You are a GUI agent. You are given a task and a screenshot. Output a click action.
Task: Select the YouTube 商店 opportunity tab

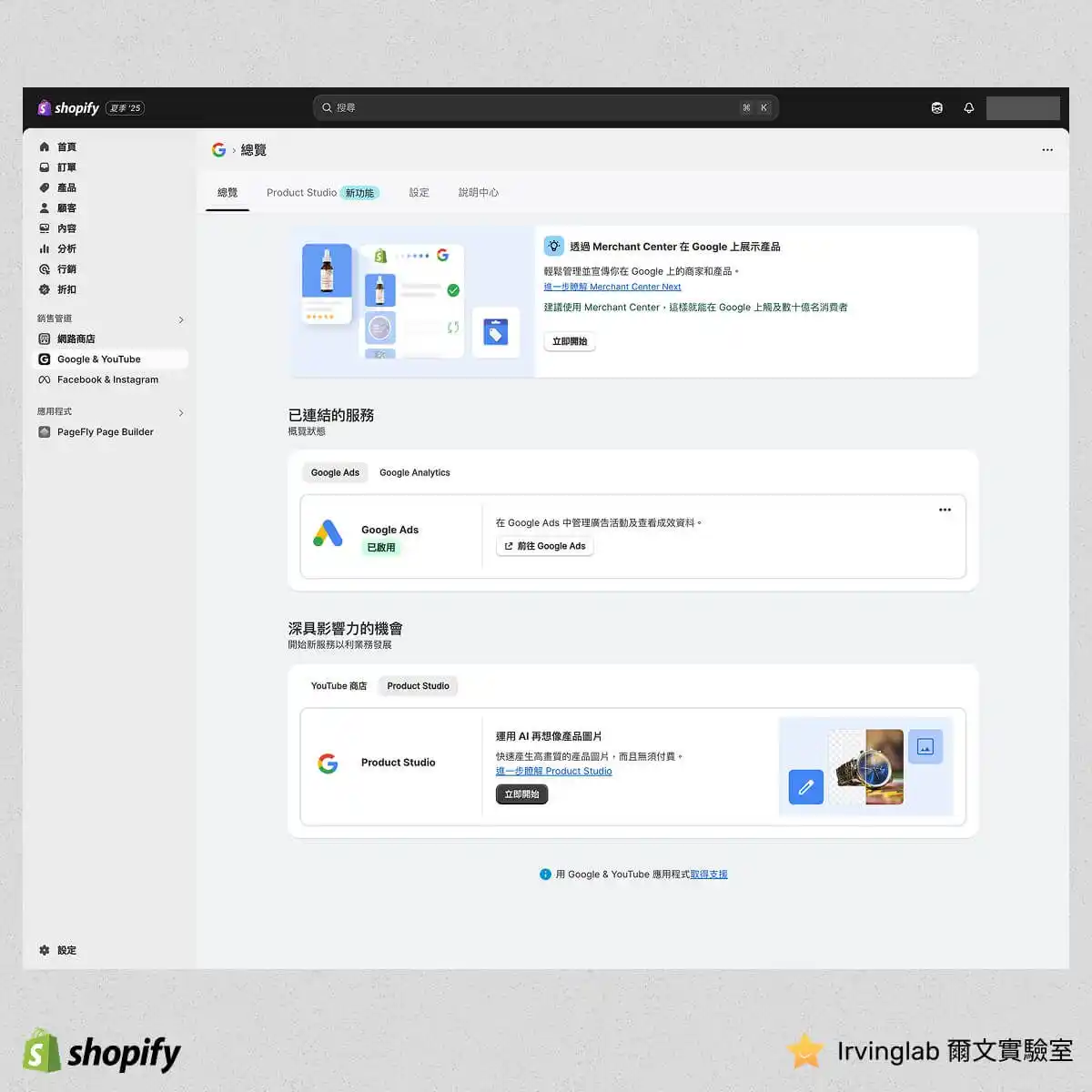click(x=339, y=686)
